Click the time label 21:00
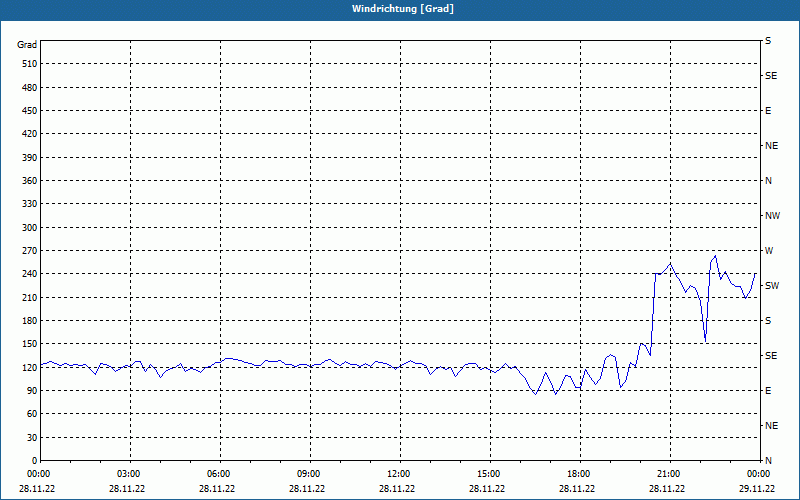800x500 pixels. tap(668, 474)
